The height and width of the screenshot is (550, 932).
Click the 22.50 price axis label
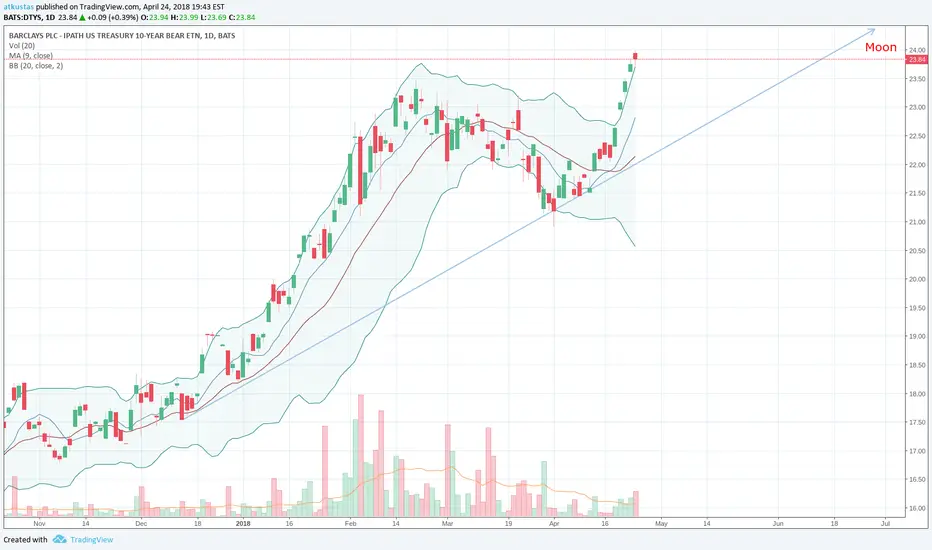(917, 136)
